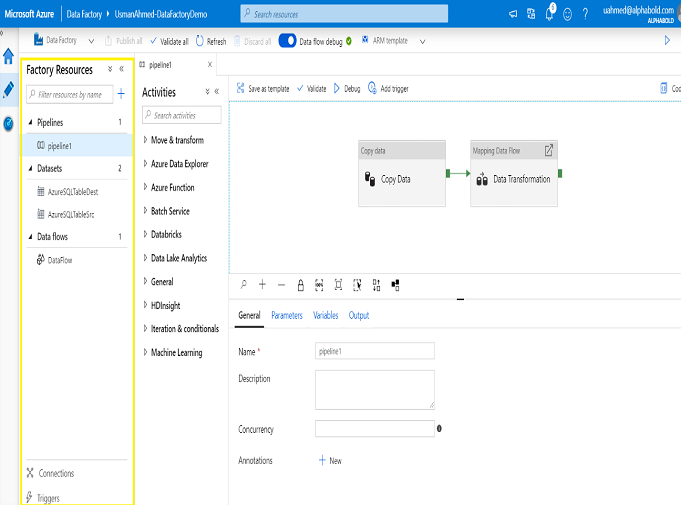Click Validate in the pipeline toolbar
Image resolution: width=681 pixels, height=505 pixels.
click(x=311, y=89)
